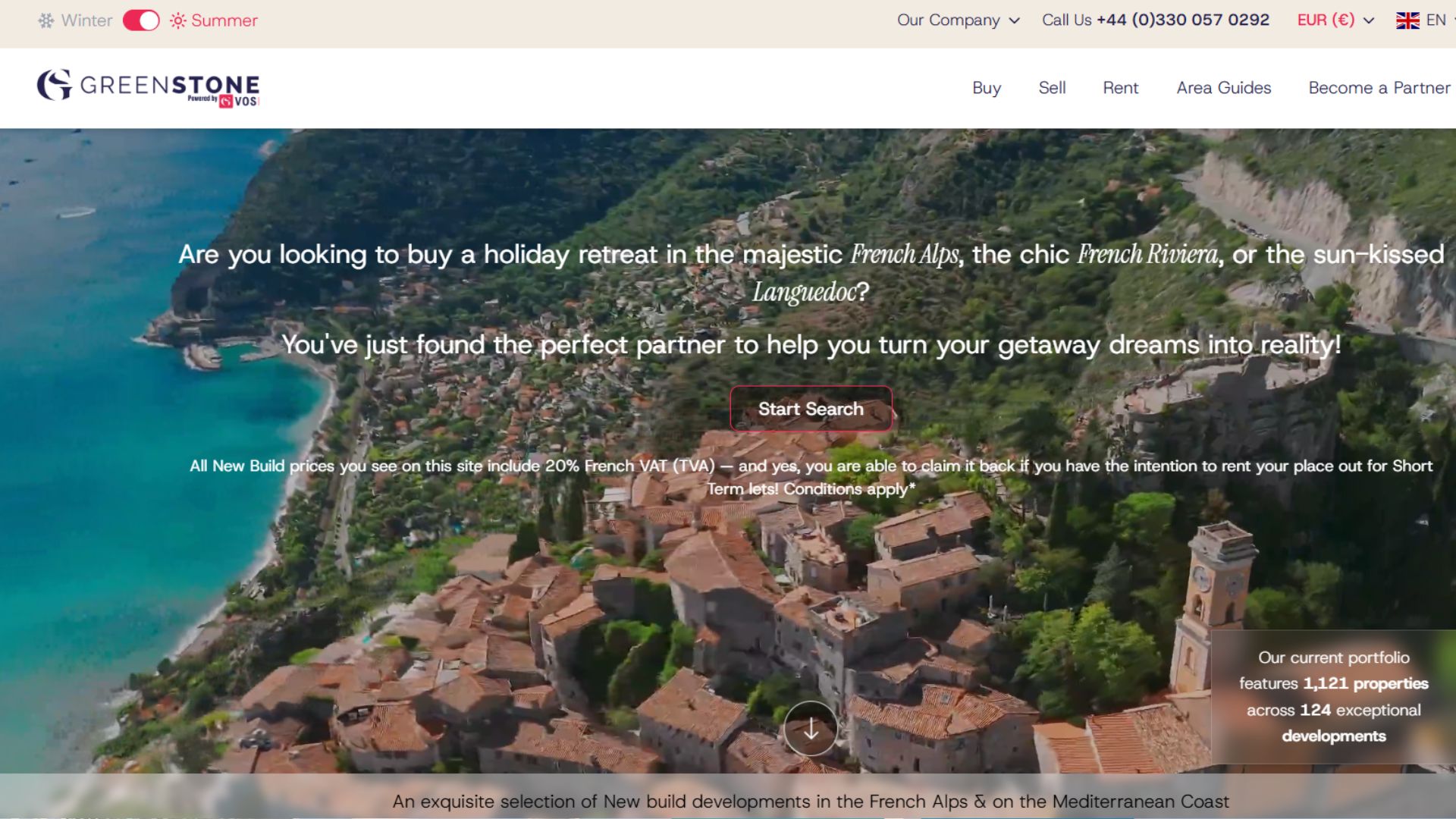Click the sun Summer icon
This screenshot has width=1456, height=819.
pyautogui.click(x=178, y=20)
